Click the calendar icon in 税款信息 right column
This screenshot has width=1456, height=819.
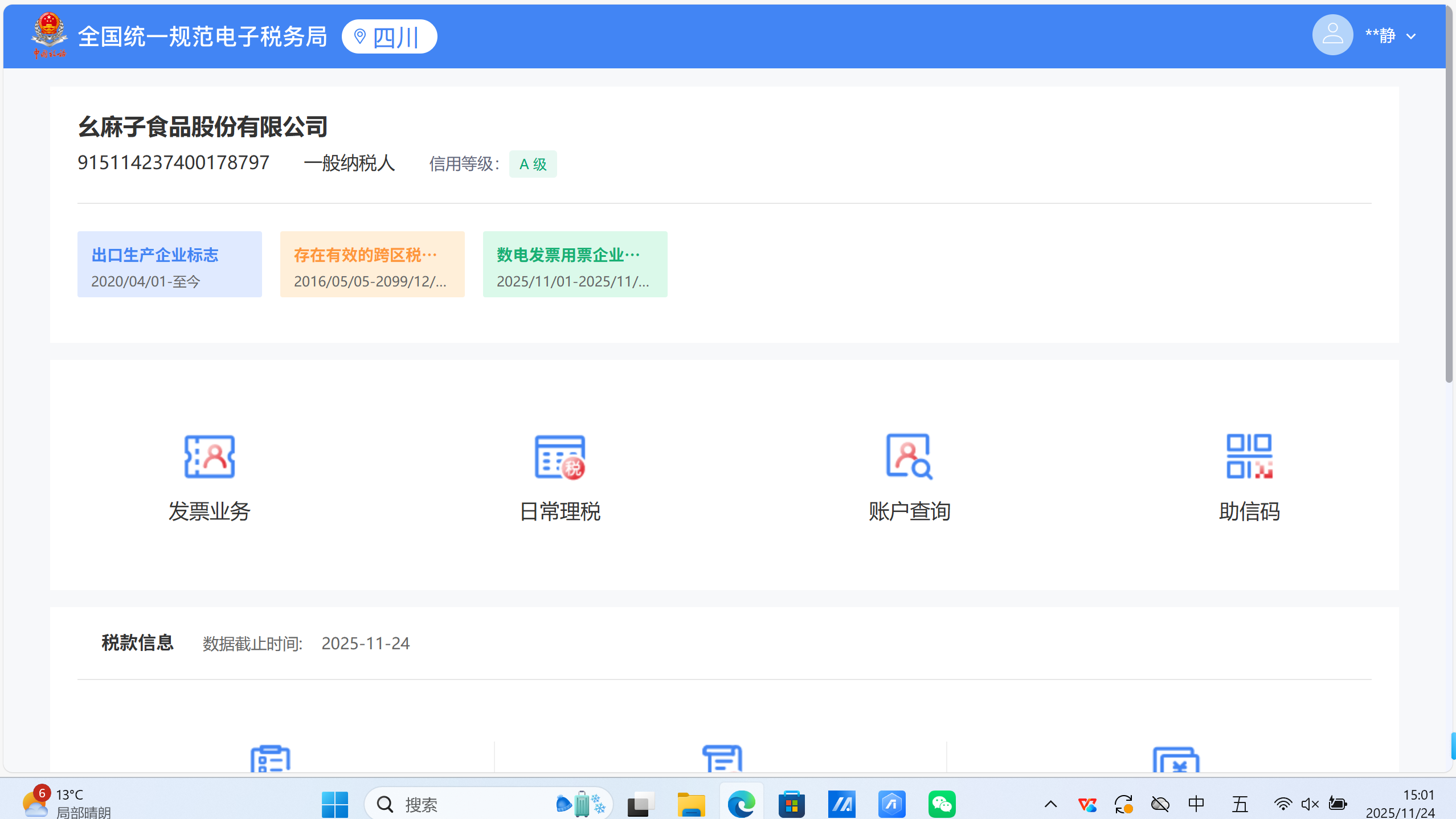pos(1176,760)
